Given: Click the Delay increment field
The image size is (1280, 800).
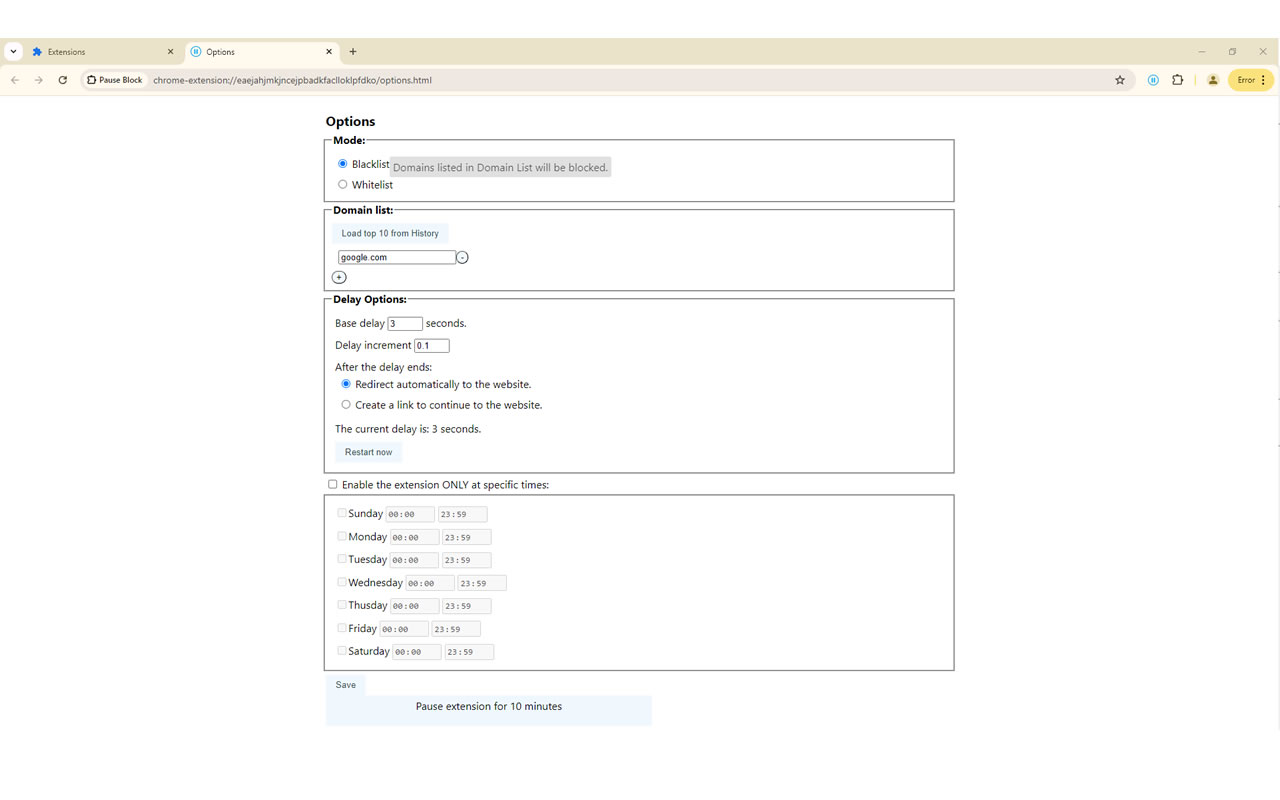Looking at the screenshot, I should [432, 346].
